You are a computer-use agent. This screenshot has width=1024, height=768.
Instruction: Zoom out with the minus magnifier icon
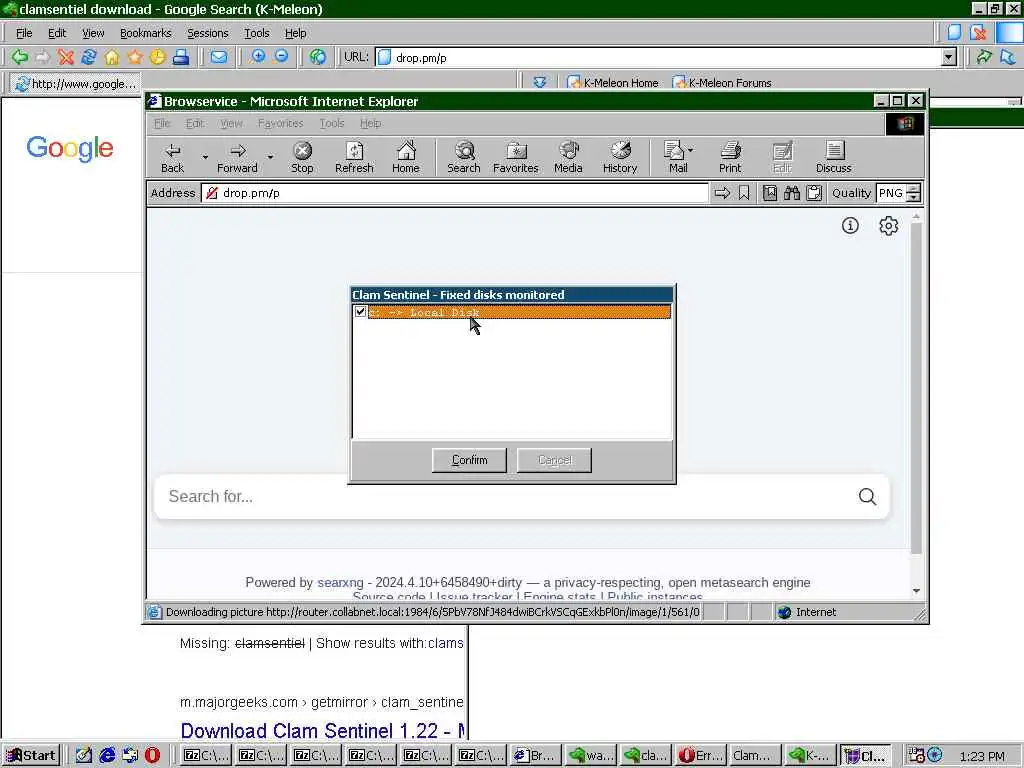(x=281, y=57)
